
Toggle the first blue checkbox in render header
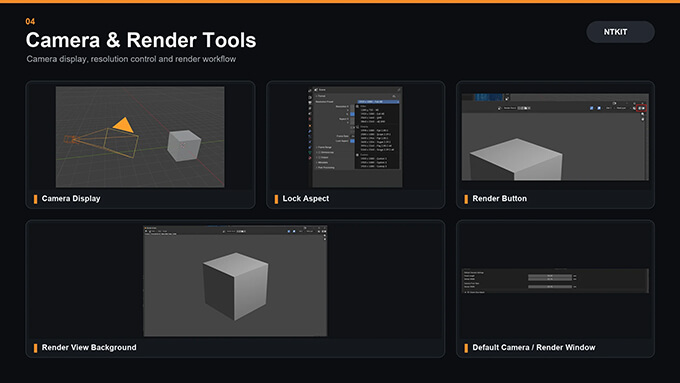click(x=592, y=108)
